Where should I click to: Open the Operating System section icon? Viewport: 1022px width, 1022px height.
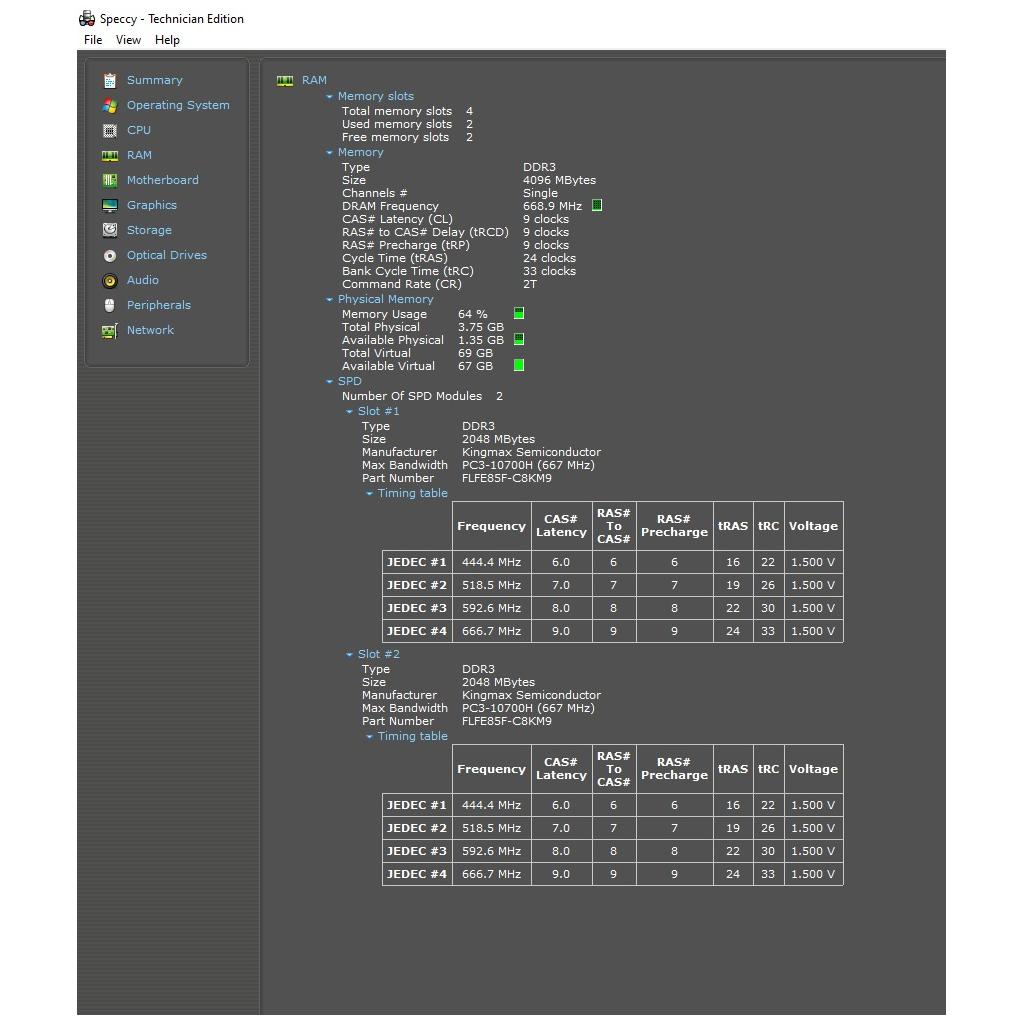point(110,105)
